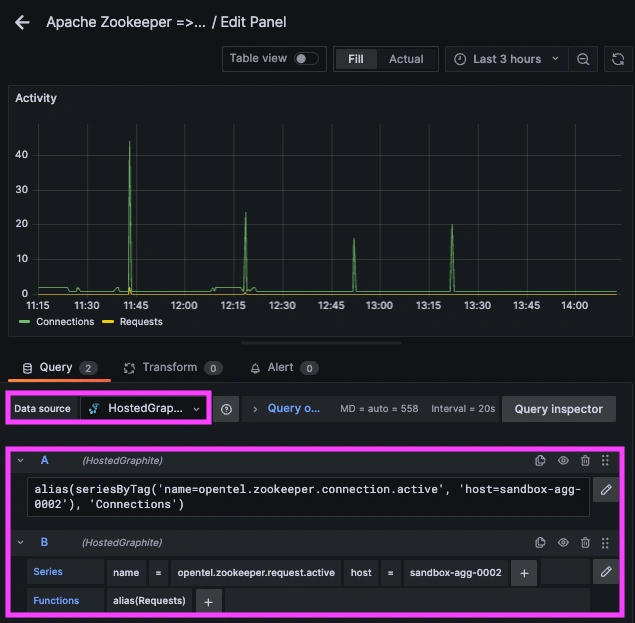Duplicate query B
Viewport: 635px width, 623px height.
point(541,543)
